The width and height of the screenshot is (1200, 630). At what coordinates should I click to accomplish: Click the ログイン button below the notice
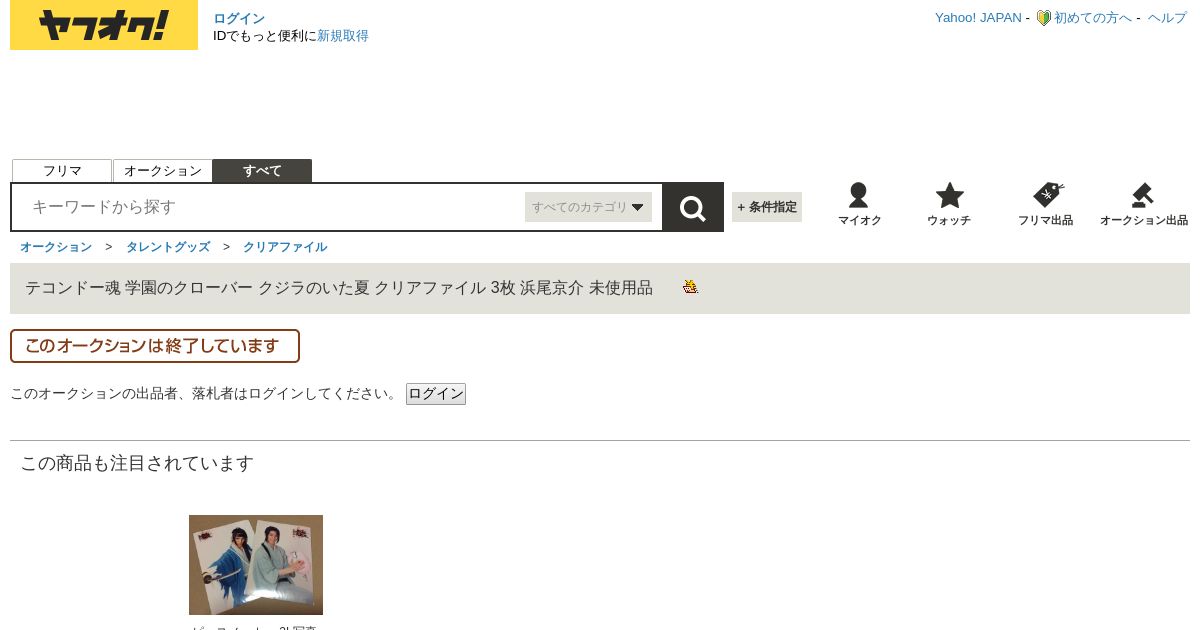436,394
